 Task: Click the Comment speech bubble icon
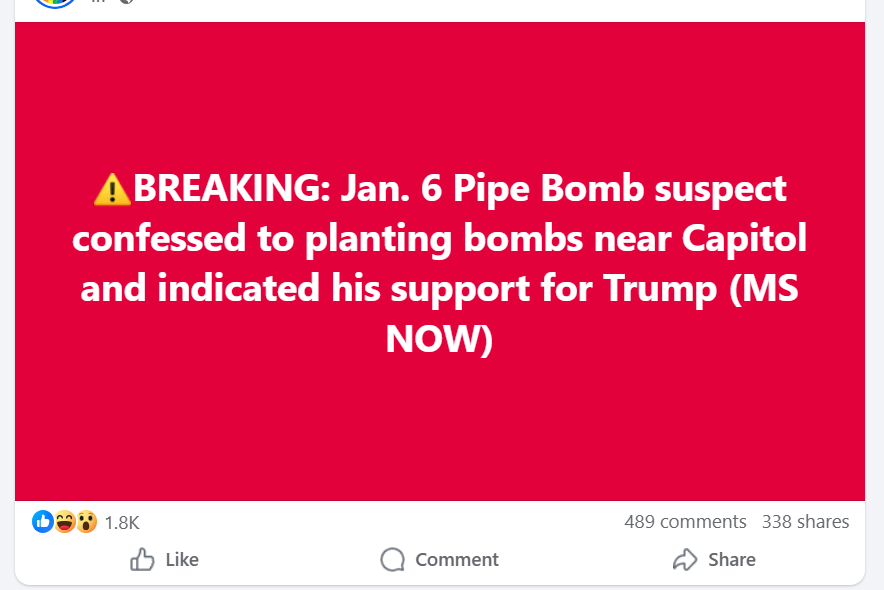pos(393,559)
